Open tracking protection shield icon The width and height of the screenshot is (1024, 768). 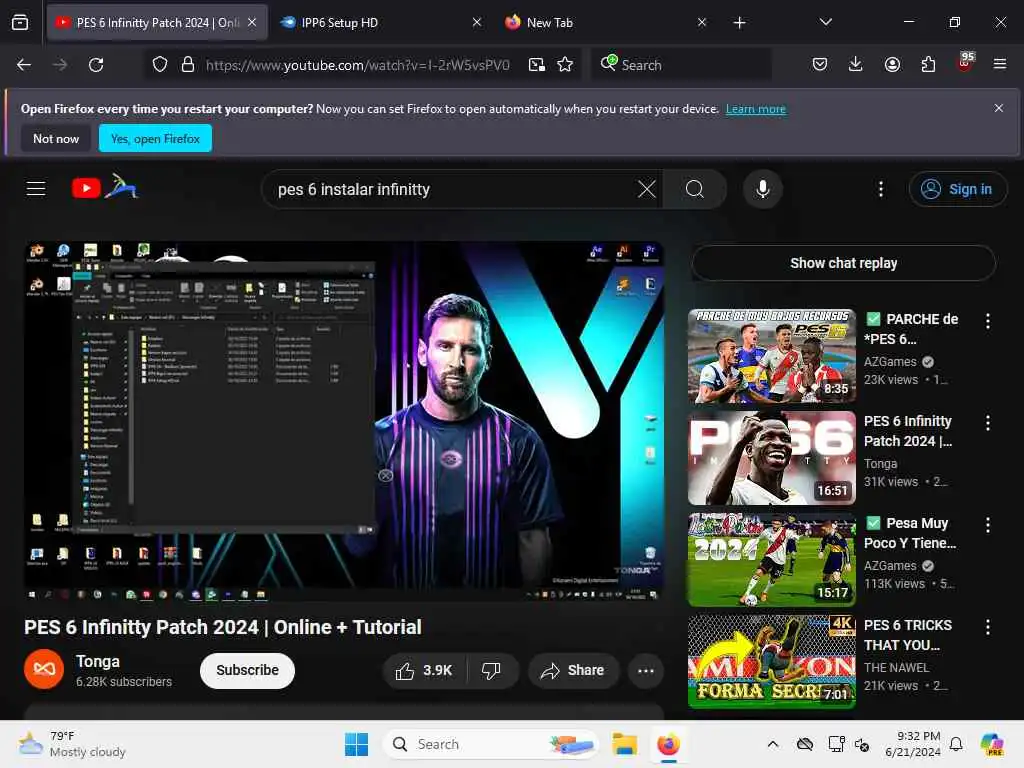tap(160, 65)
